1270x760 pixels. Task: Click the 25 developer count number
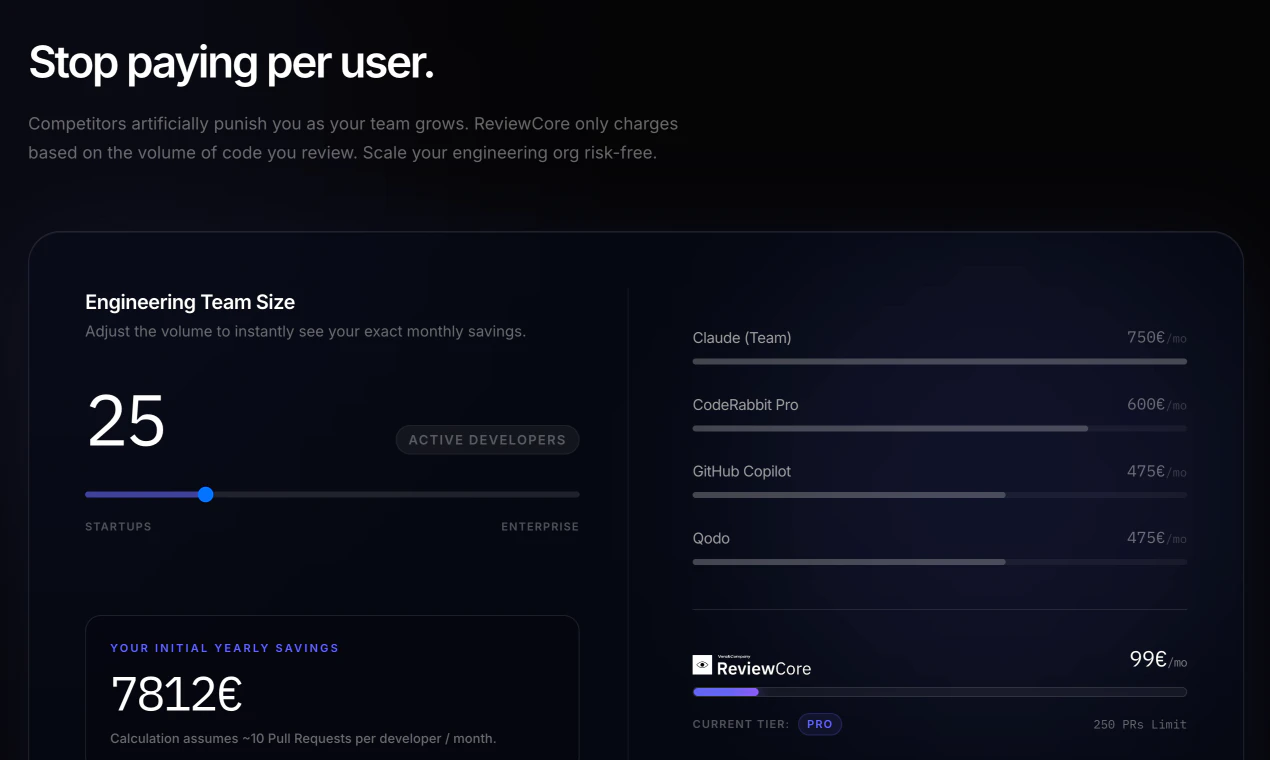126,421
